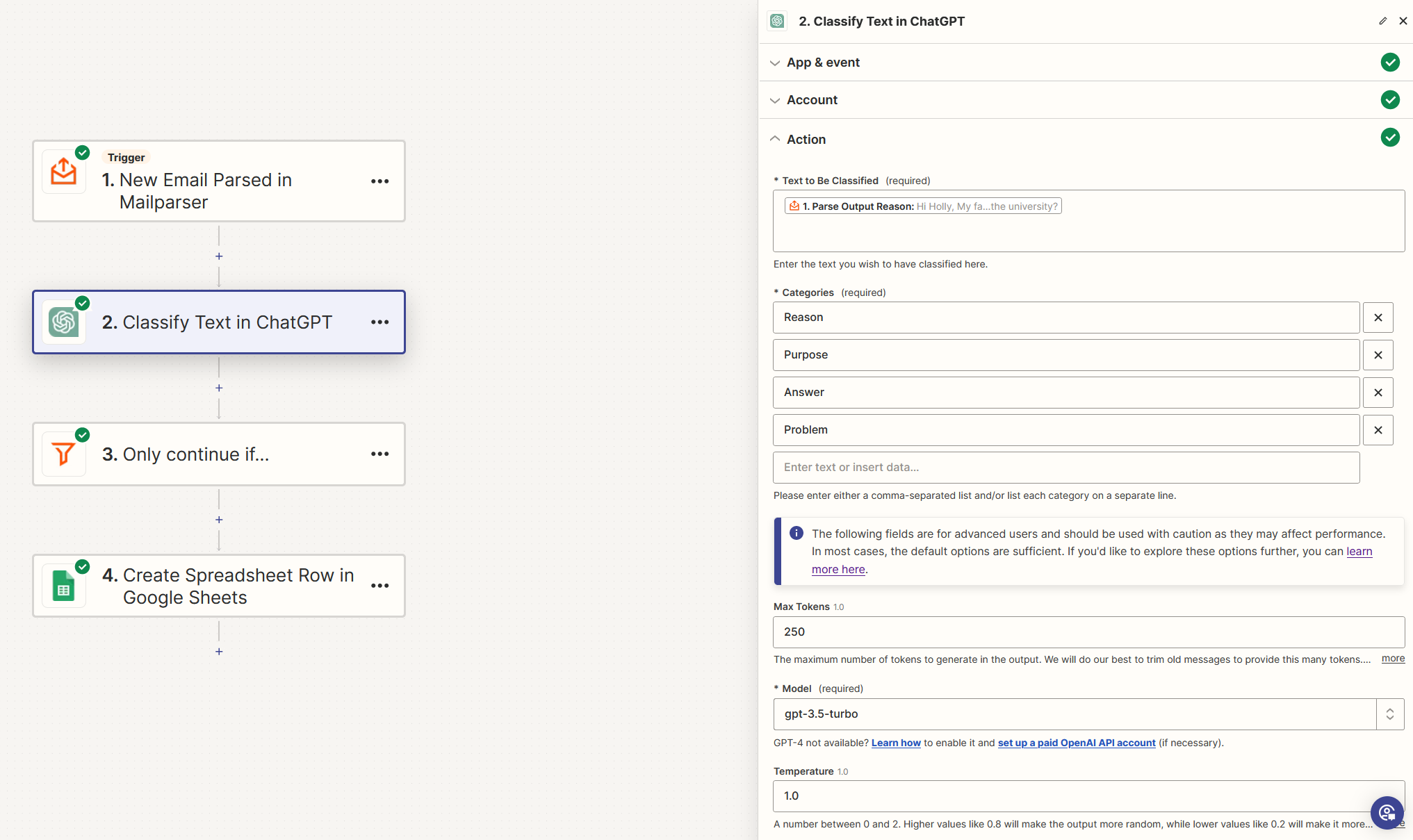Remove the Answer category
This screenshot has height=840, width=1413.
coord(1378,393)
